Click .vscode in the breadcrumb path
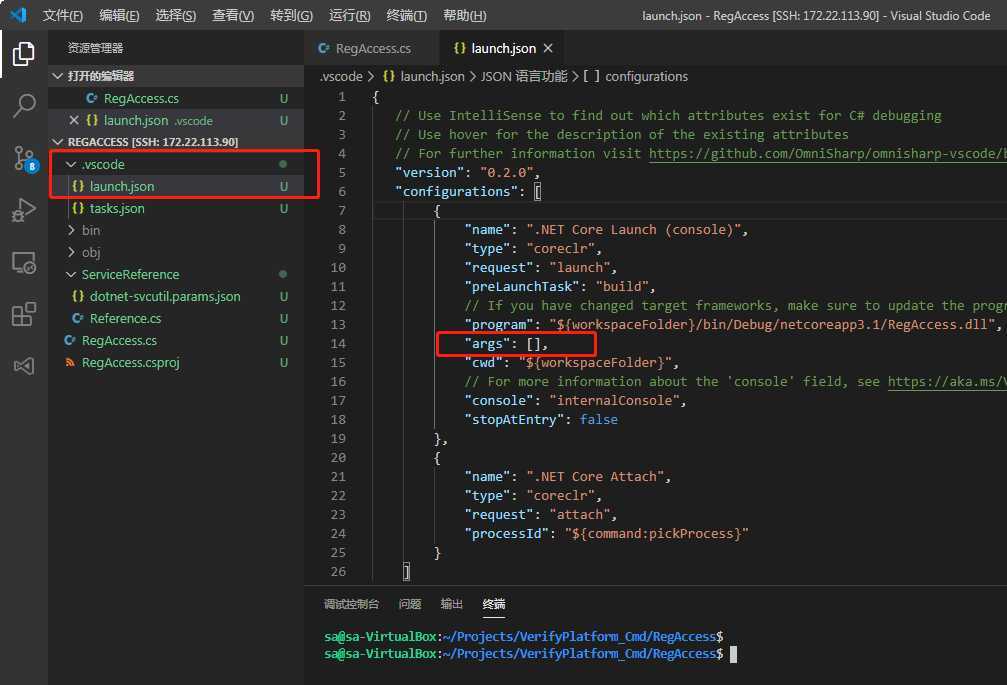Viewport: 1007px width, 685px height. [x=342, y=76]
